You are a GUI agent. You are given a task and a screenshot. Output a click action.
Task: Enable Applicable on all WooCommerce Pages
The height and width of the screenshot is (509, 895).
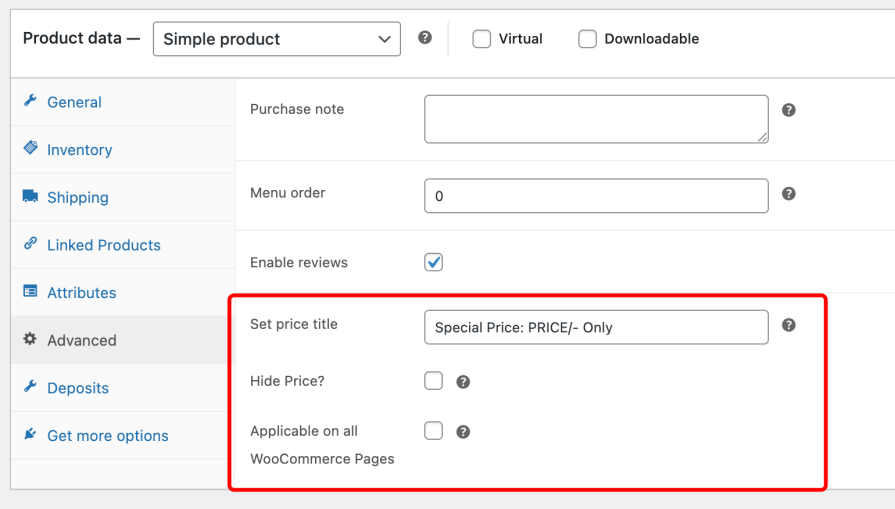pos(433,431)
